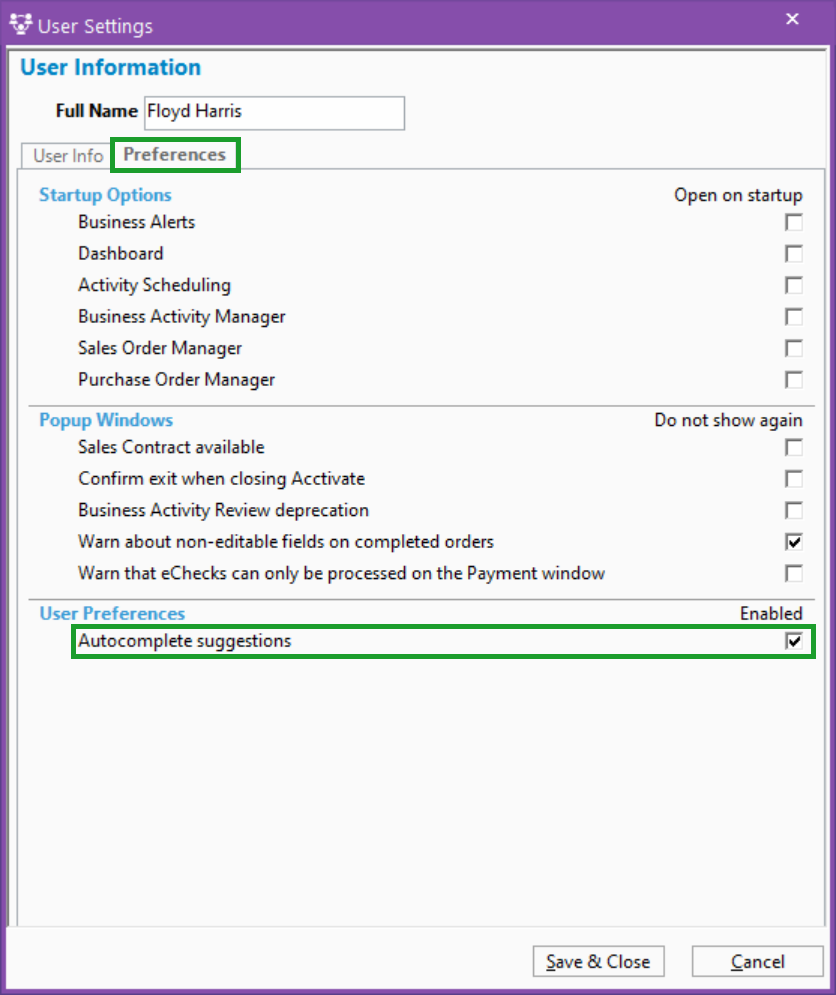
Task: Enable Business Activity Manager on startup
Action: coord(793,316)
